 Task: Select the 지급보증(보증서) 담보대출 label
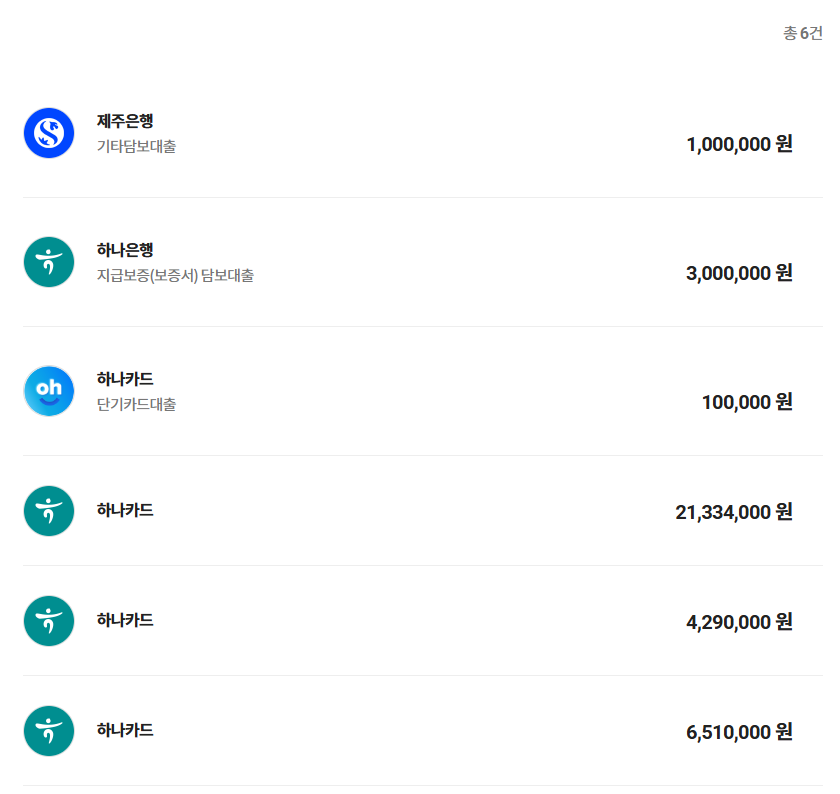(x=175, y=276)
